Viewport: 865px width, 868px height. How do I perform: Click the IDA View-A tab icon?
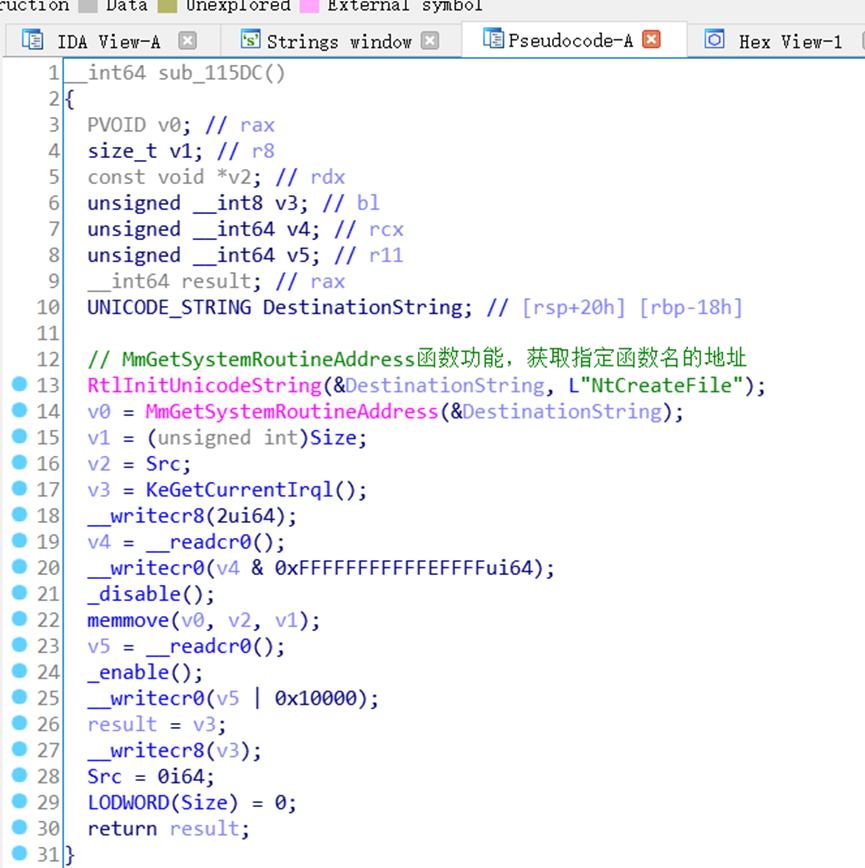coord(33,40)
